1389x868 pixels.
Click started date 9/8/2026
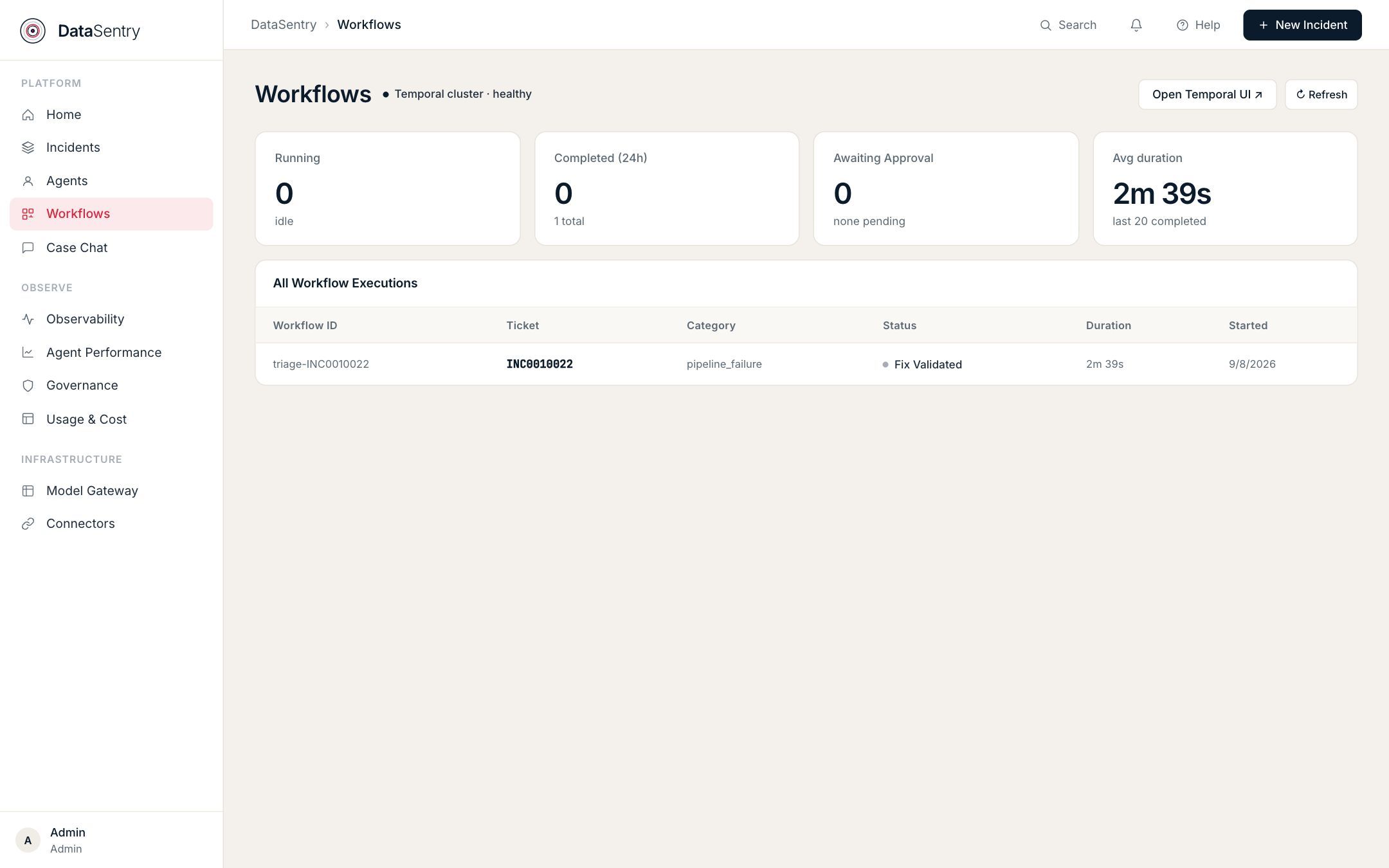click(1252, 364)
